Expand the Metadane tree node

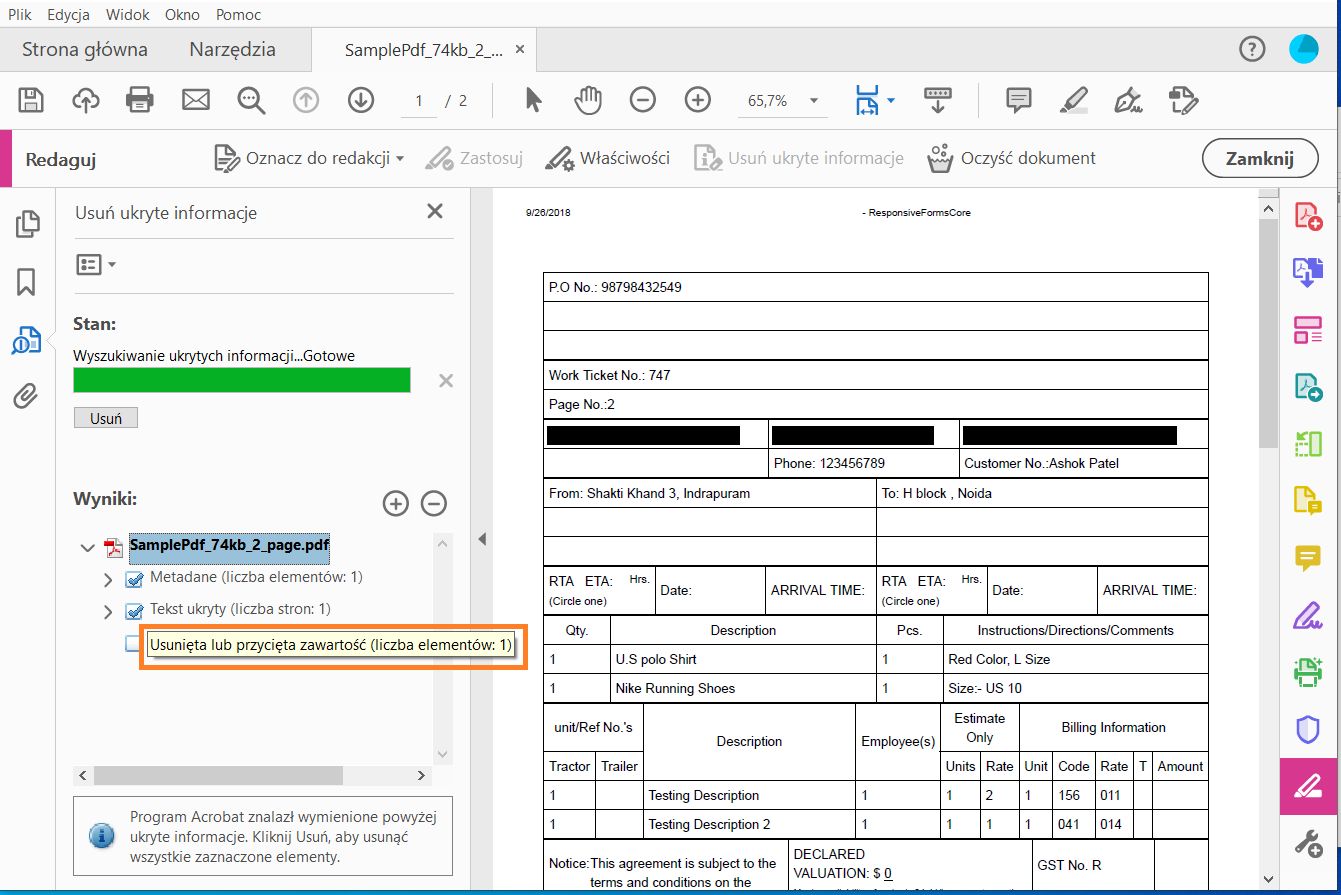click(108, 579)
